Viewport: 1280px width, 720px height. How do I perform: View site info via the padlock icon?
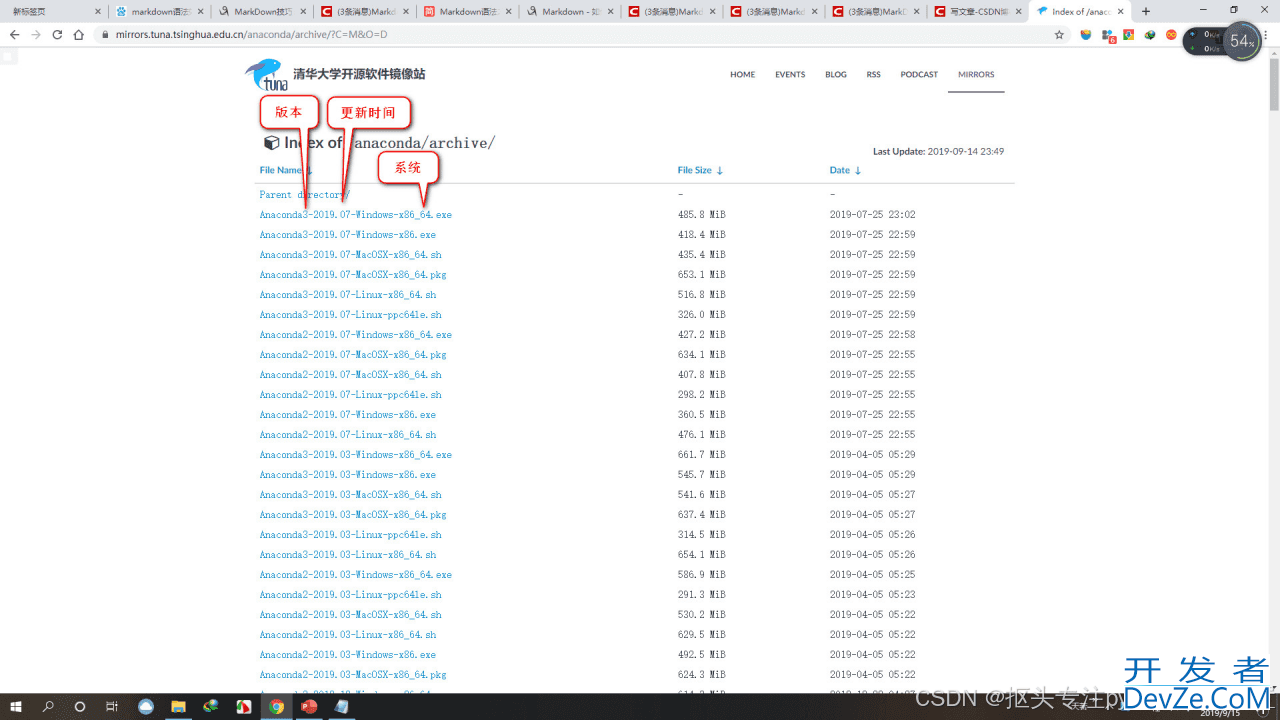click(x=107, y=34)
